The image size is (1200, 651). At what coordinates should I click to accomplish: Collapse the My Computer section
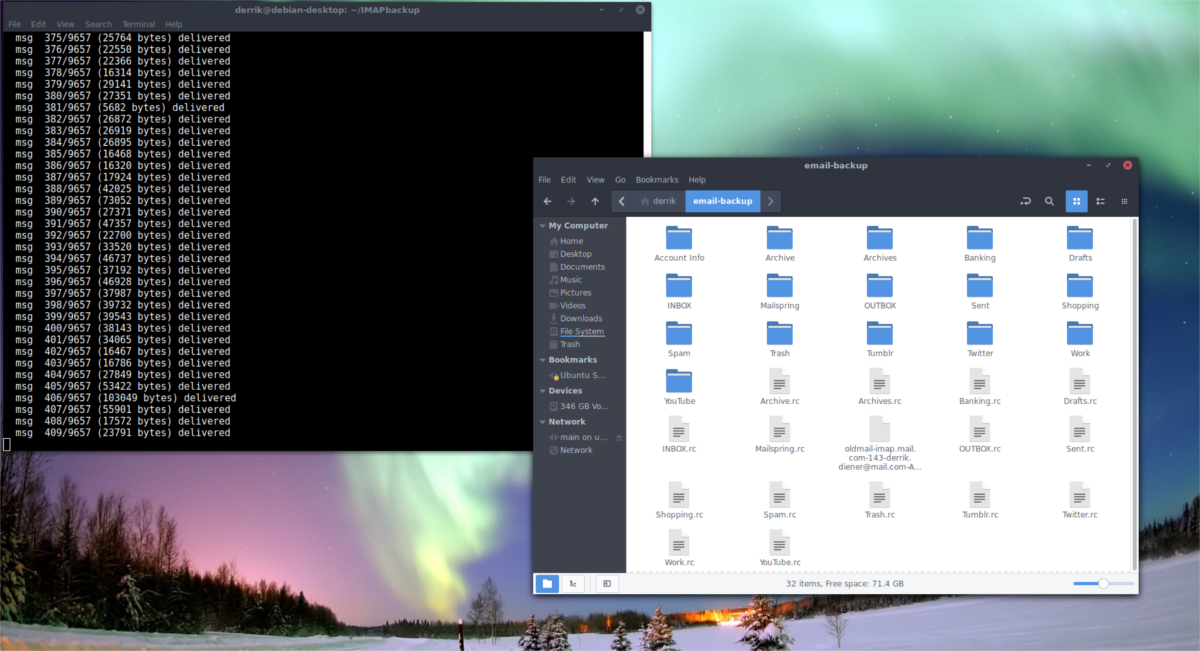(x=542, y=225)
